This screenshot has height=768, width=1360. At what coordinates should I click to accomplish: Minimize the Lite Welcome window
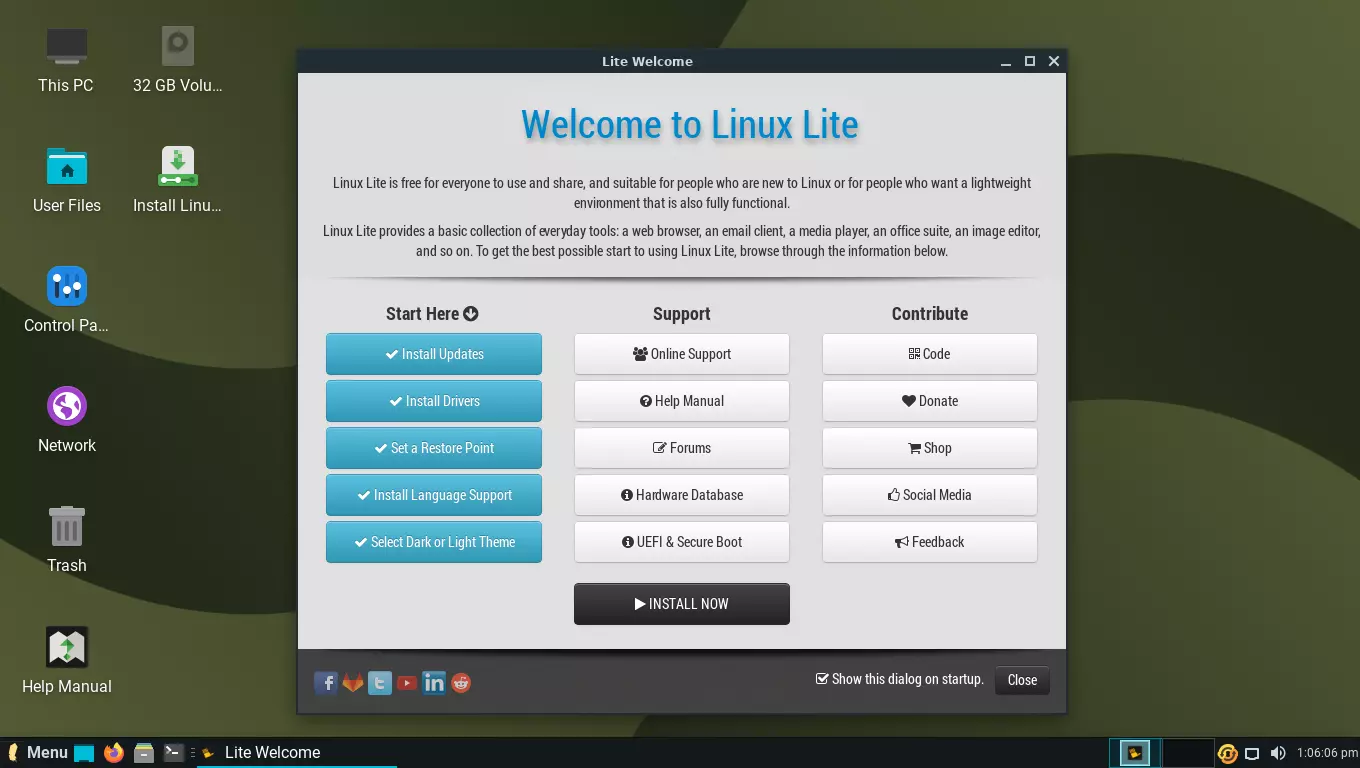(1006, 62)
